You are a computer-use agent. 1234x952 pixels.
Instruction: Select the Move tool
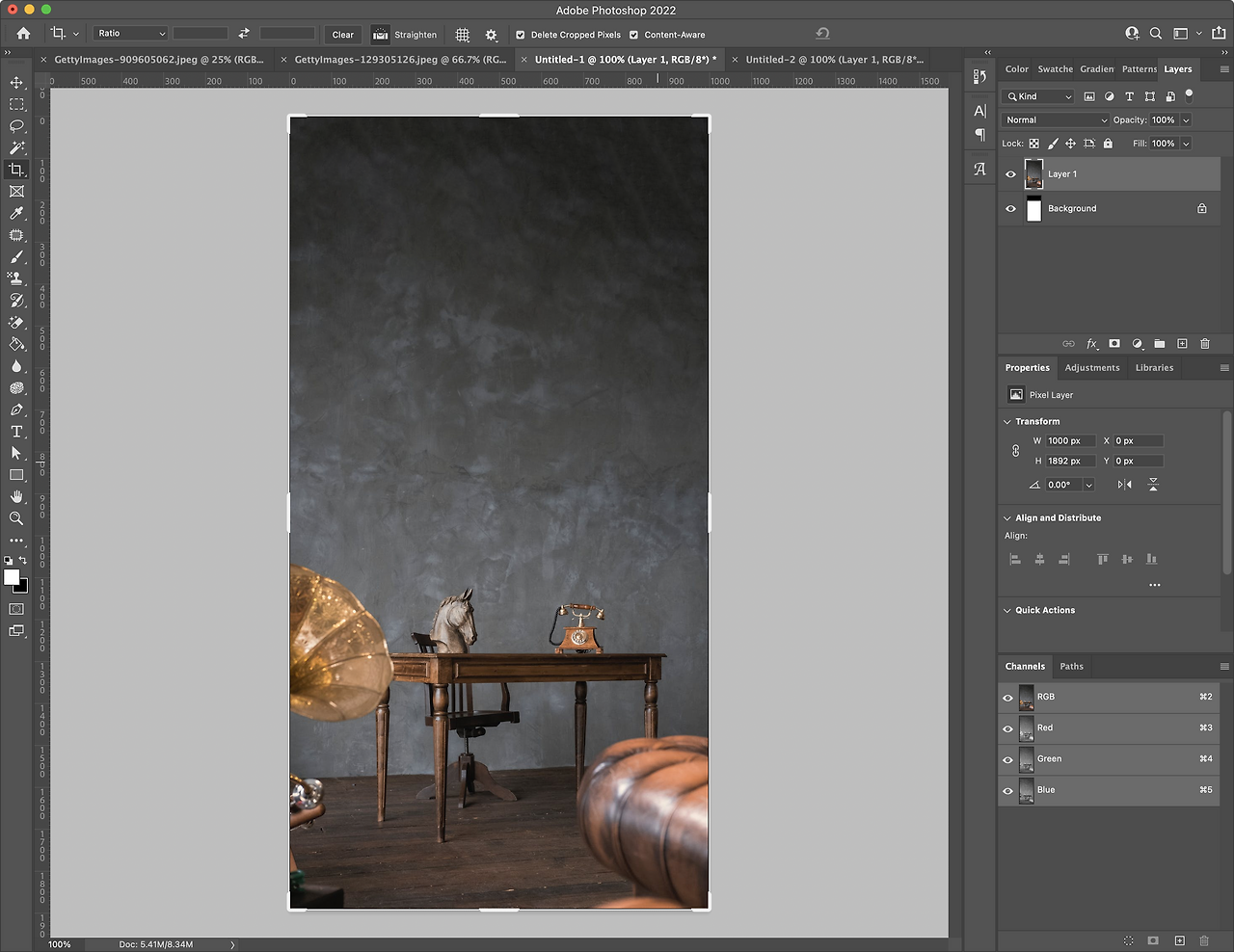pos(16,82)
